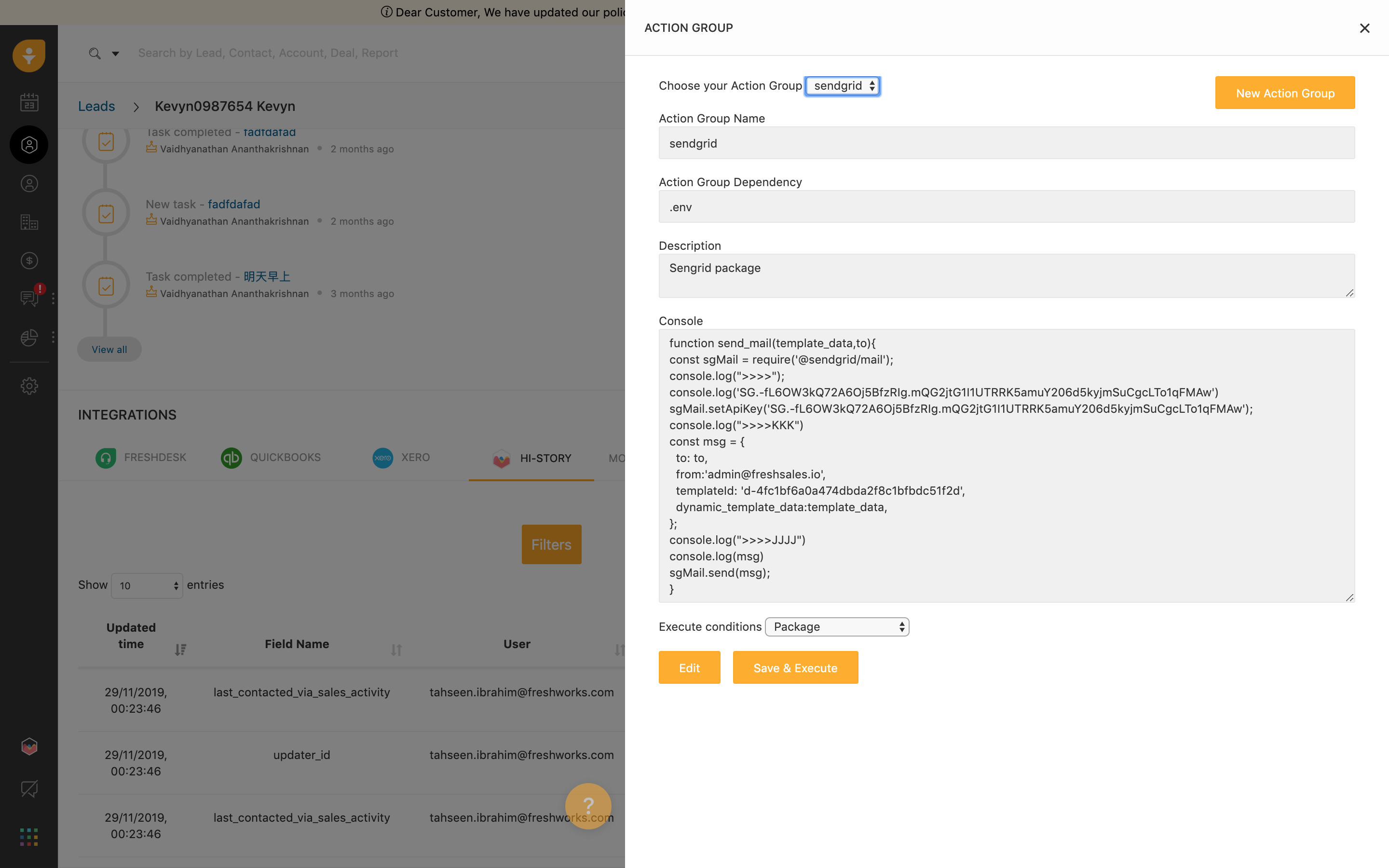
Task: Open the conversations chat icon with alert
Action: coord(29,298)
